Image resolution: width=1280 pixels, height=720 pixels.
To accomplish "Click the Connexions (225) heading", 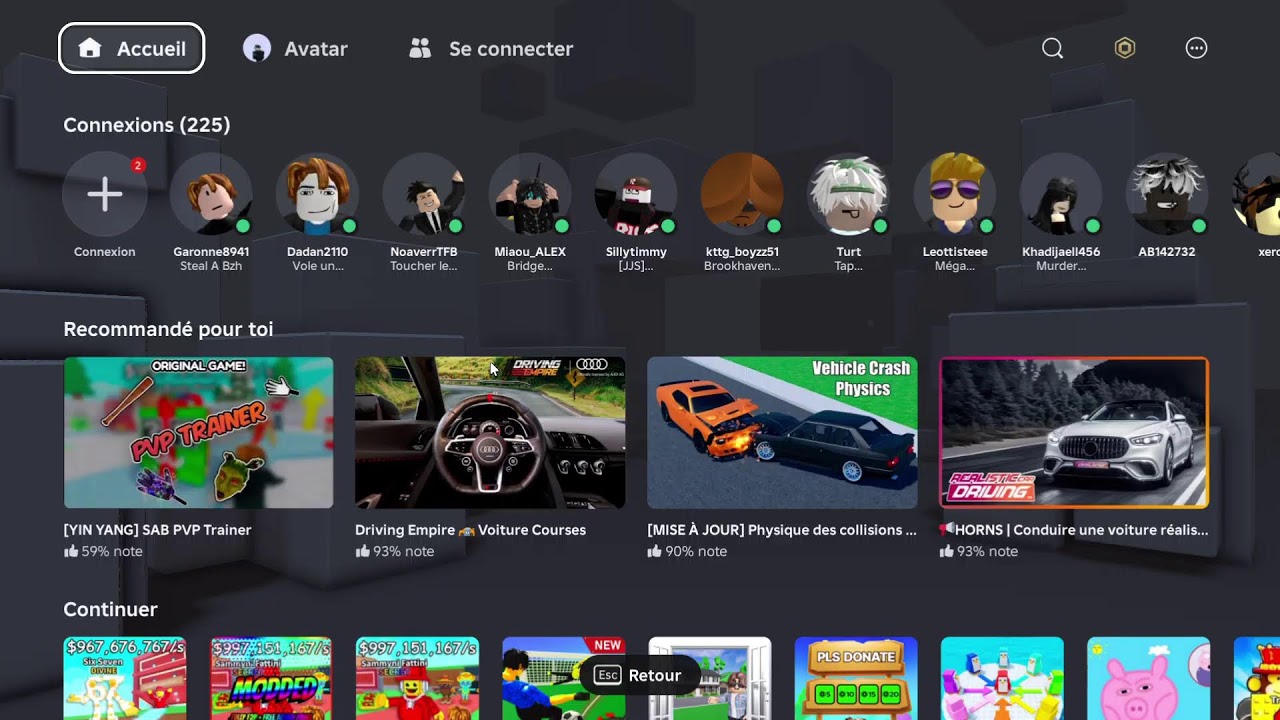I will pyautogui.click(x=147, y=125).
